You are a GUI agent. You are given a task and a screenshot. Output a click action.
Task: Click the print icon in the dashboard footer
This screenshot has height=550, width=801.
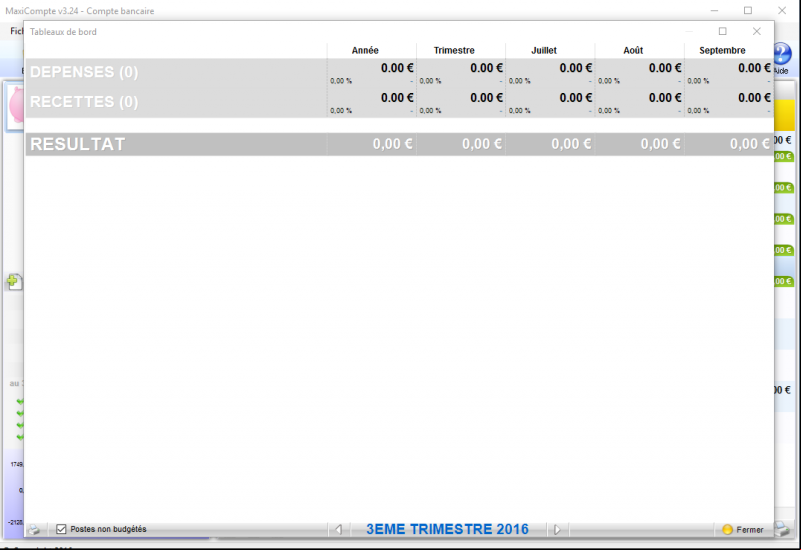(34, 530)
